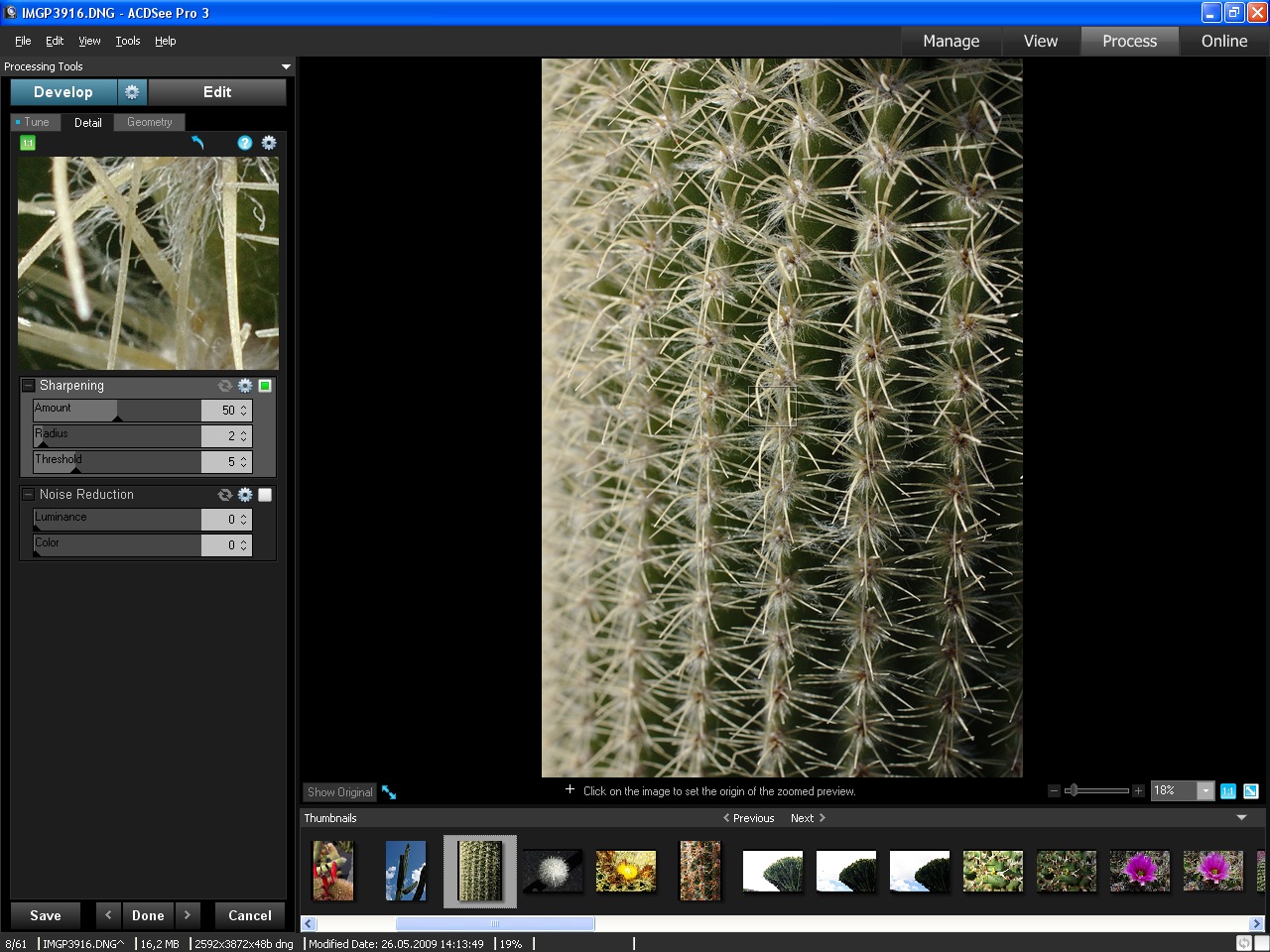Click the Fit Image icon at bottom right
Image resolution: width=1270 pixels, height=952 pixels.
pos(1251,791)
